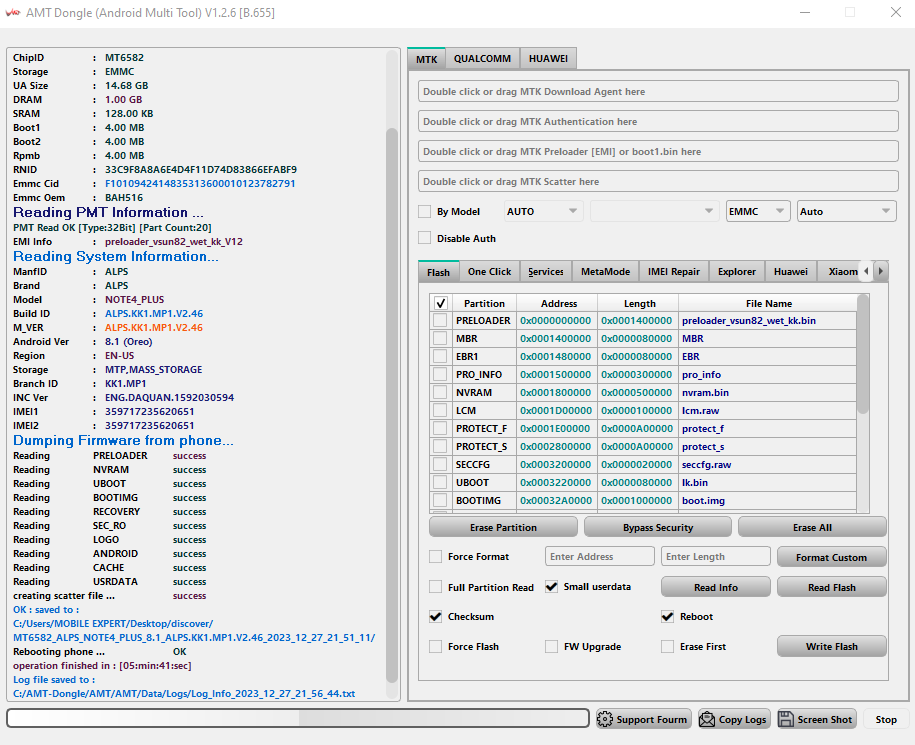Open the AUTO model dropdown
This screenshot has width=915, height=745.
543,212
